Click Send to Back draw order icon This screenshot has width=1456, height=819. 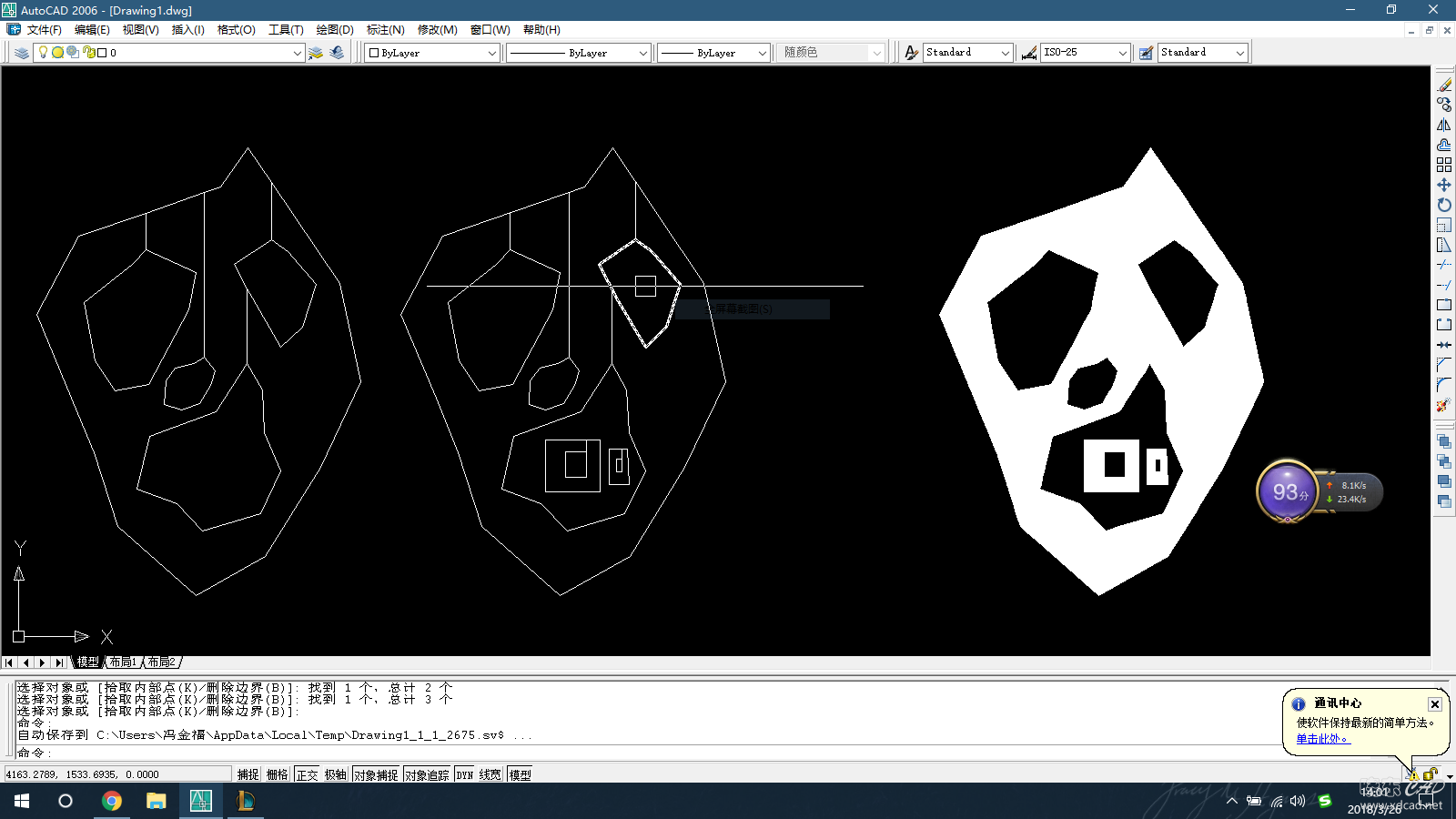pos(1444,461)
